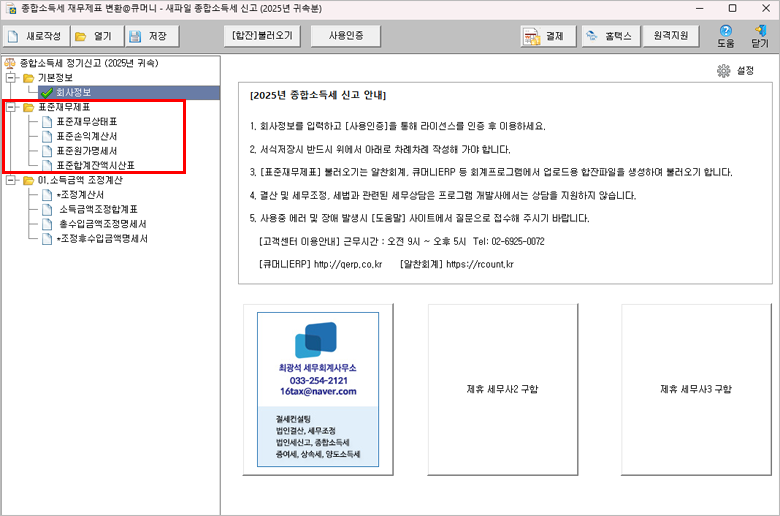This screenshot has height=516, width=780.
Task: Click the 사용인증 button
Action: click(346, 36)
